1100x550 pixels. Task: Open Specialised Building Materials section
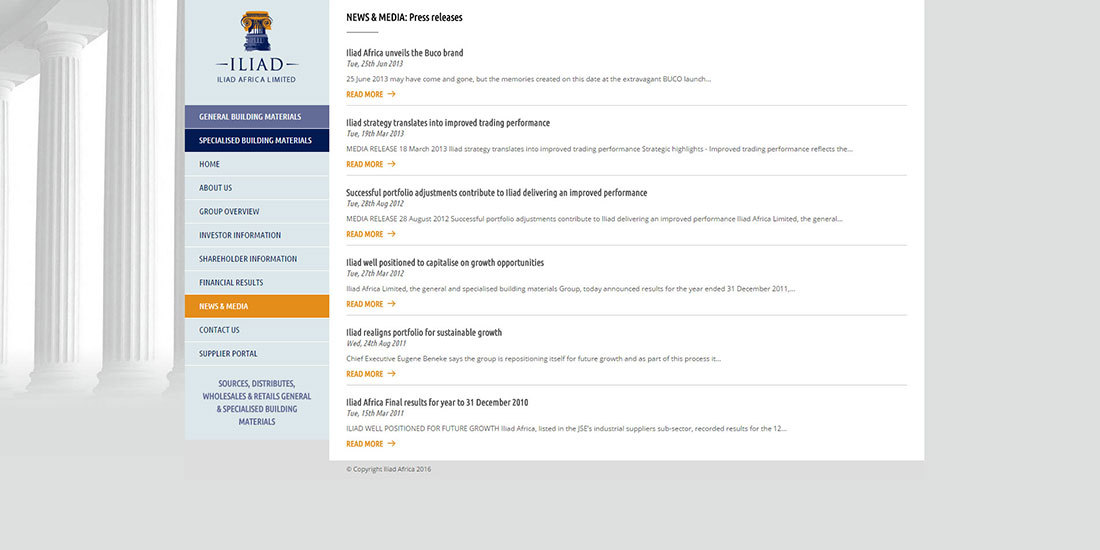256,141
